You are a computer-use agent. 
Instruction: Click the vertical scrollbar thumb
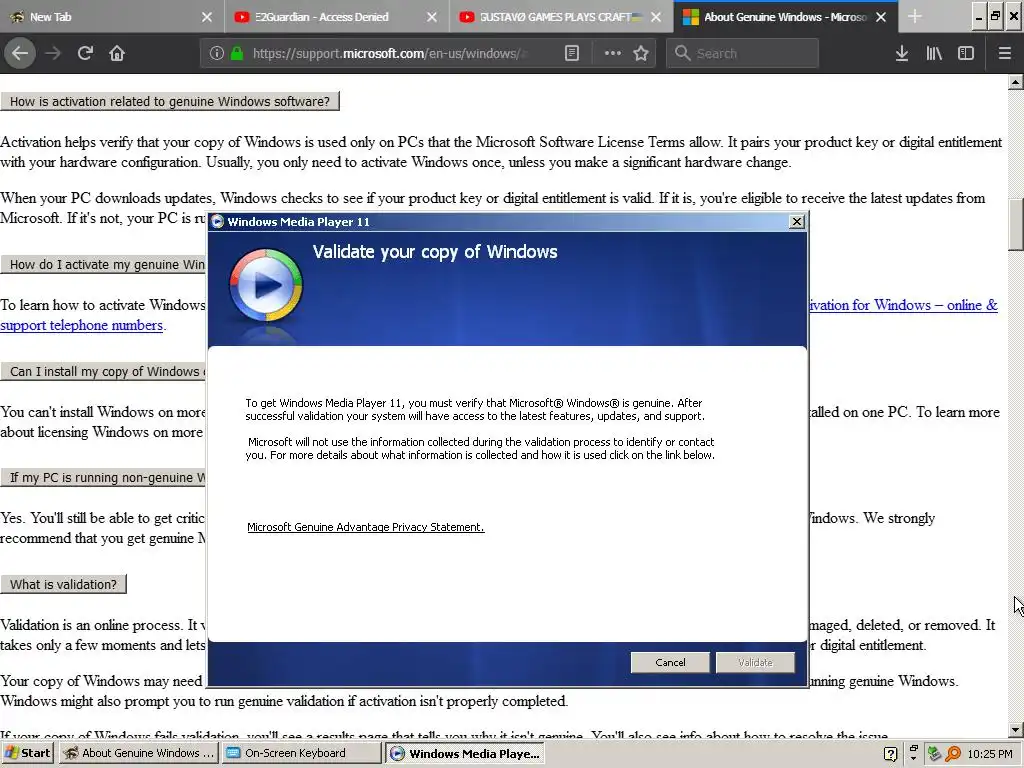(1016, 223)
